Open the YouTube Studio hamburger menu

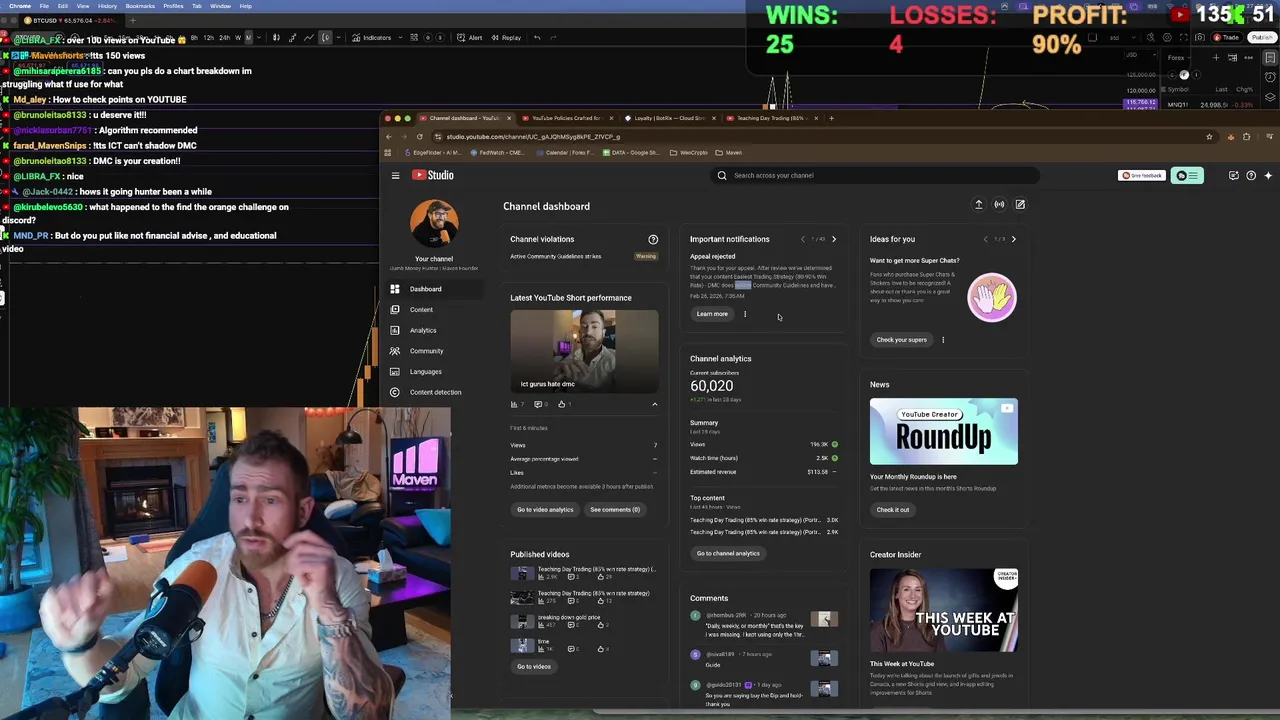pos(395,175)
